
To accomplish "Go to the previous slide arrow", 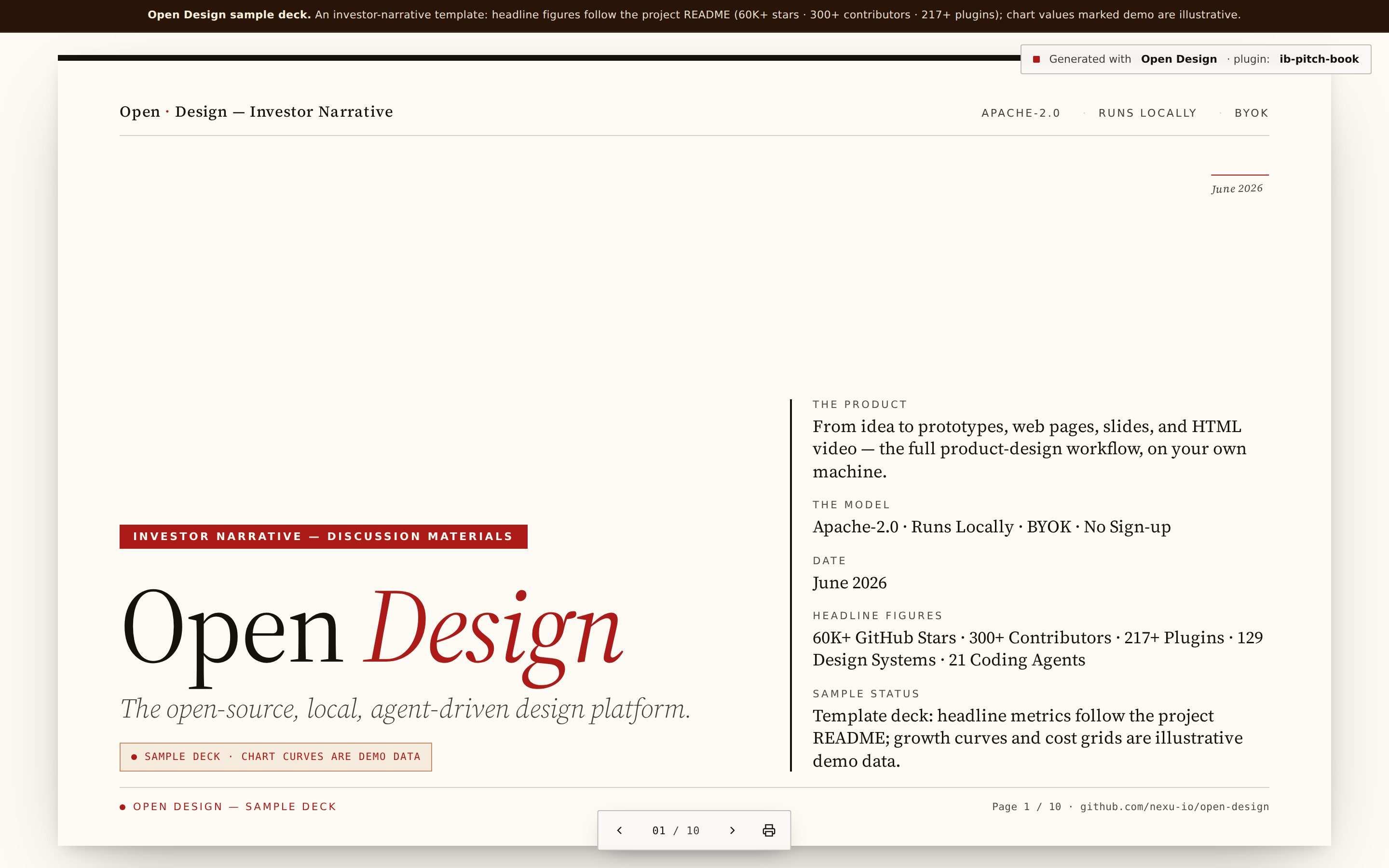I will tap(619, 830).
